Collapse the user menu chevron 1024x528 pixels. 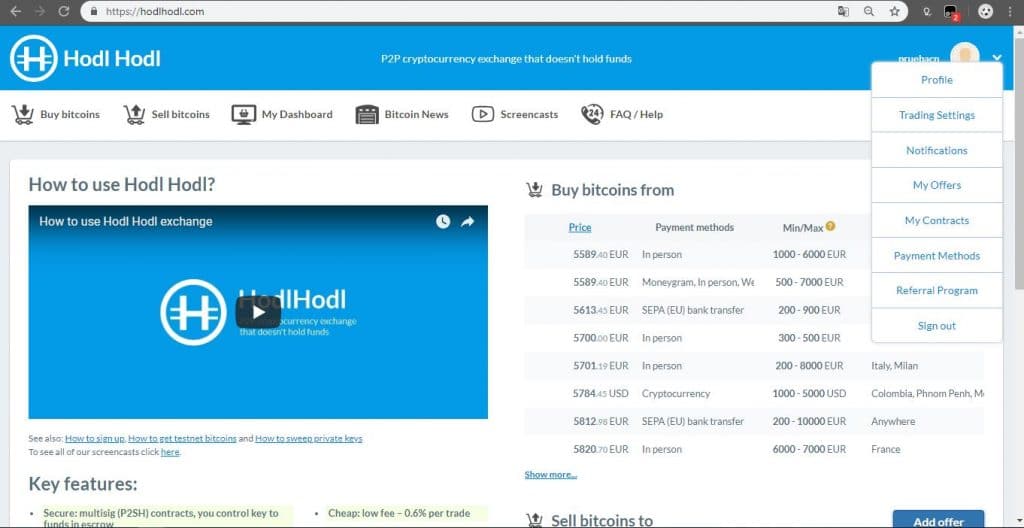[996, 57]
